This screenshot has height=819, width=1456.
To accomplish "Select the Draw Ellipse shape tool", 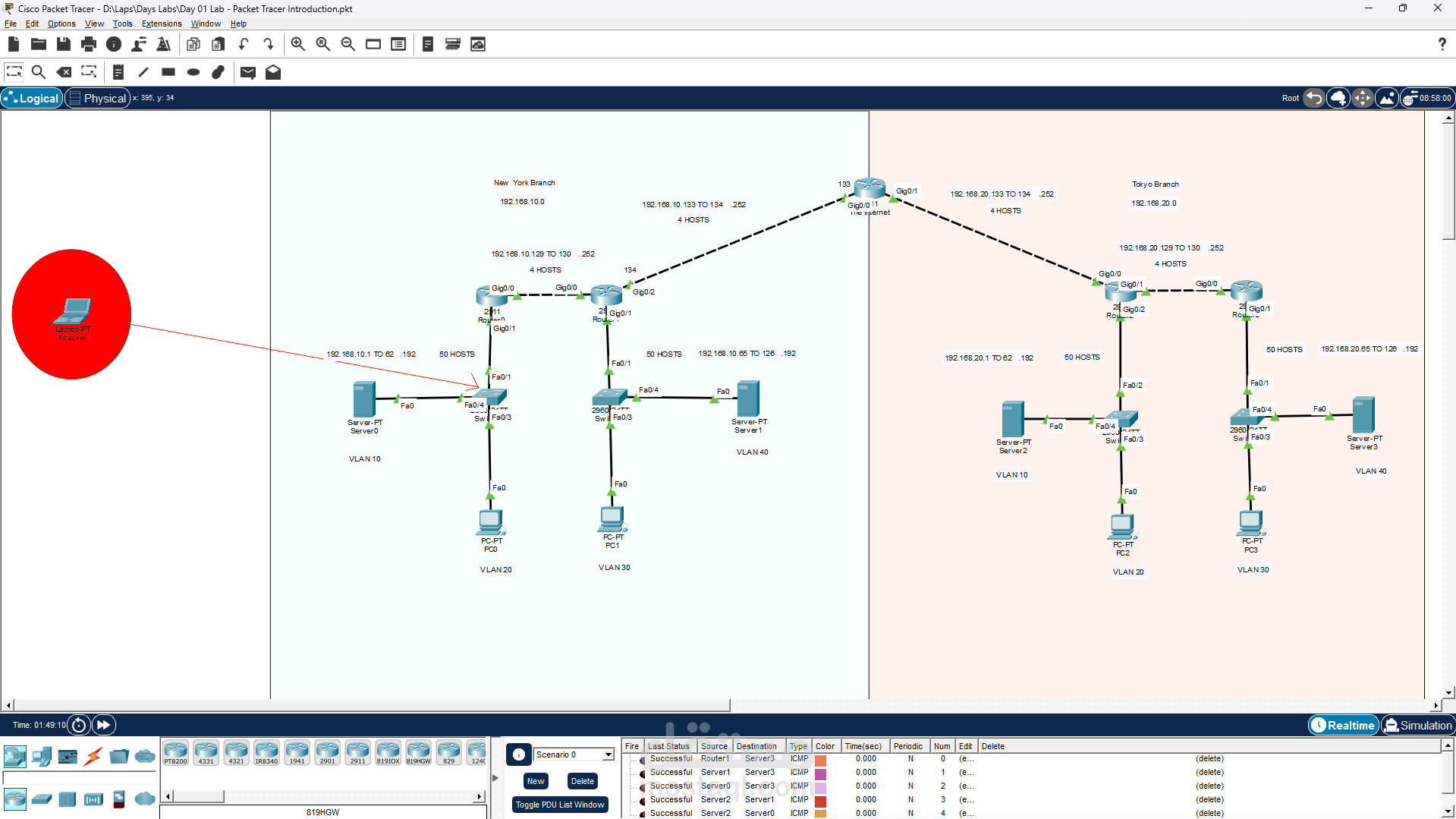I will click(x=193, y=72).
